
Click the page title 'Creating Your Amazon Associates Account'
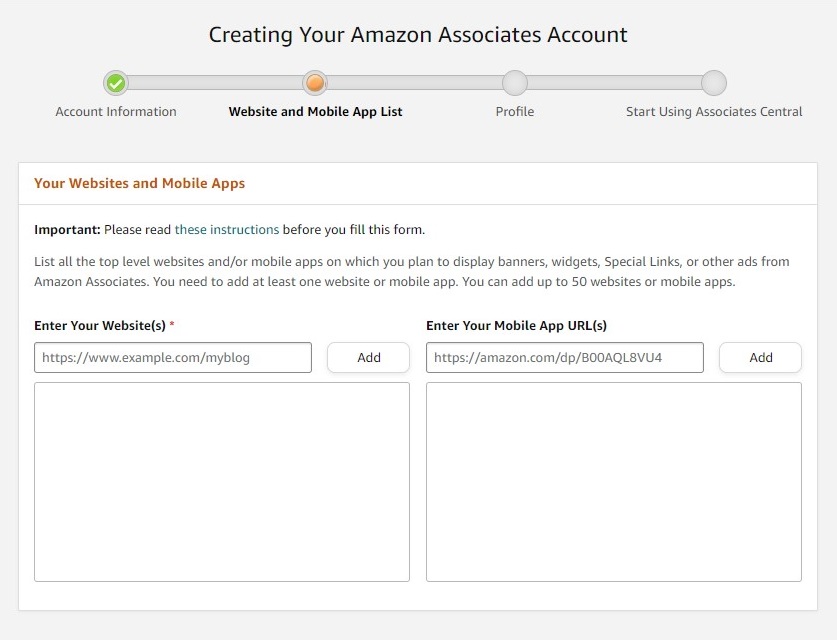click(x=418, y=35)
